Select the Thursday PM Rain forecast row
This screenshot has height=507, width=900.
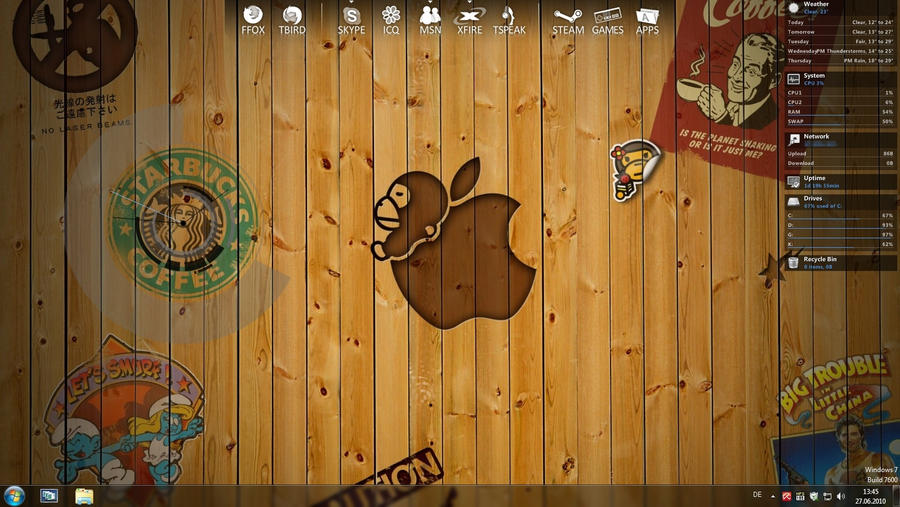point(840,60)
